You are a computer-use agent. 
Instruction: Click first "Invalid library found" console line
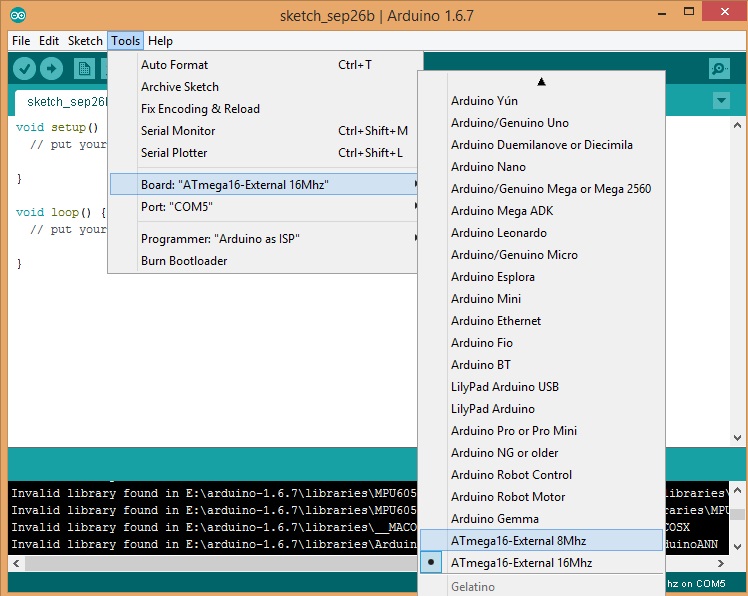click(214, 493)
